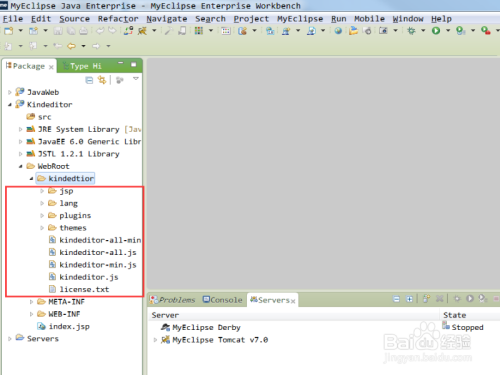Collapse all in Package Explorer toolbar
This screenshot has height=375, width=500.
click(89, 80)
